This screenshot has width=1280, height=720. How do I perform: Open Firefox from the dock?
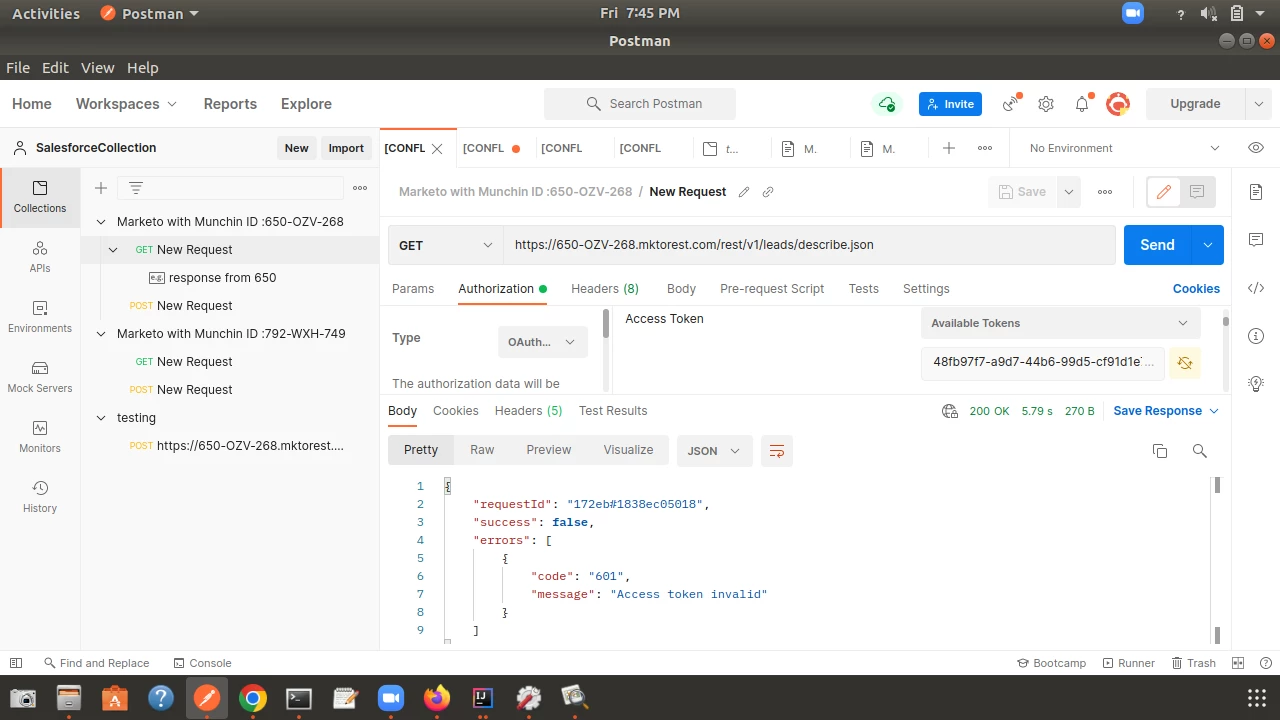click(437, 698)
